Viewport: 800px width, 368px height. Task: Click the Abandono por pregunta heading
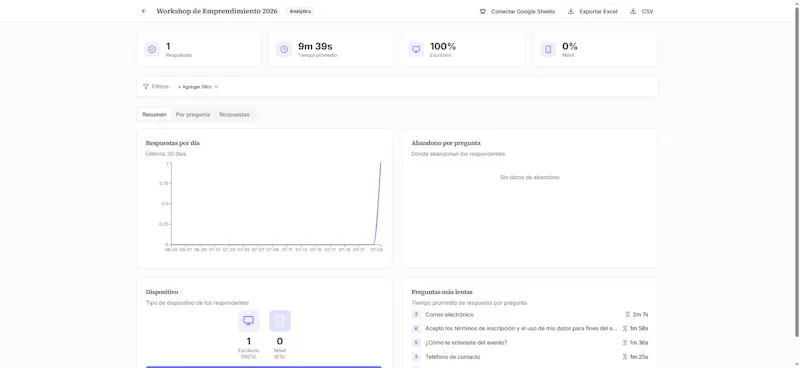(x=446, y=143)
